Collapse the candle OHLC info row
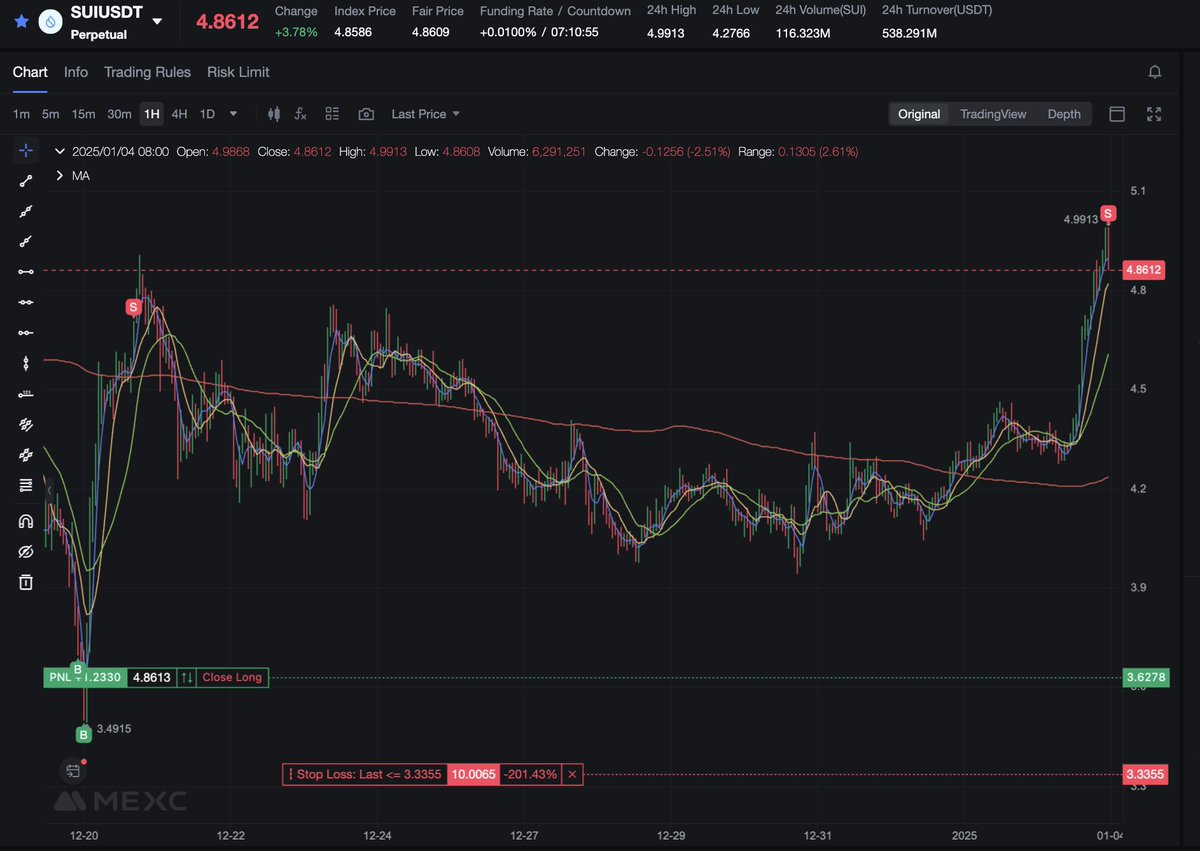This screenshot has height=851, width=1200. point(59,152)
